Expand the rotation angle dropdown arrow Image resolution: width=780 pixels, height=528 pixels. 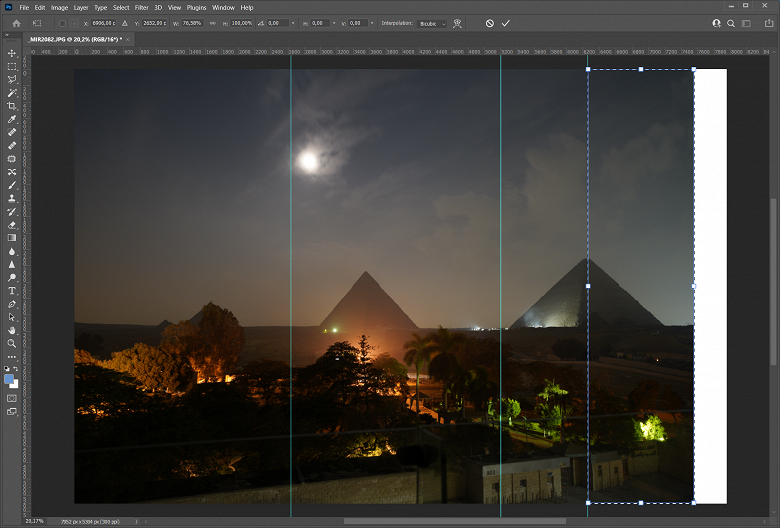(292, 23)
